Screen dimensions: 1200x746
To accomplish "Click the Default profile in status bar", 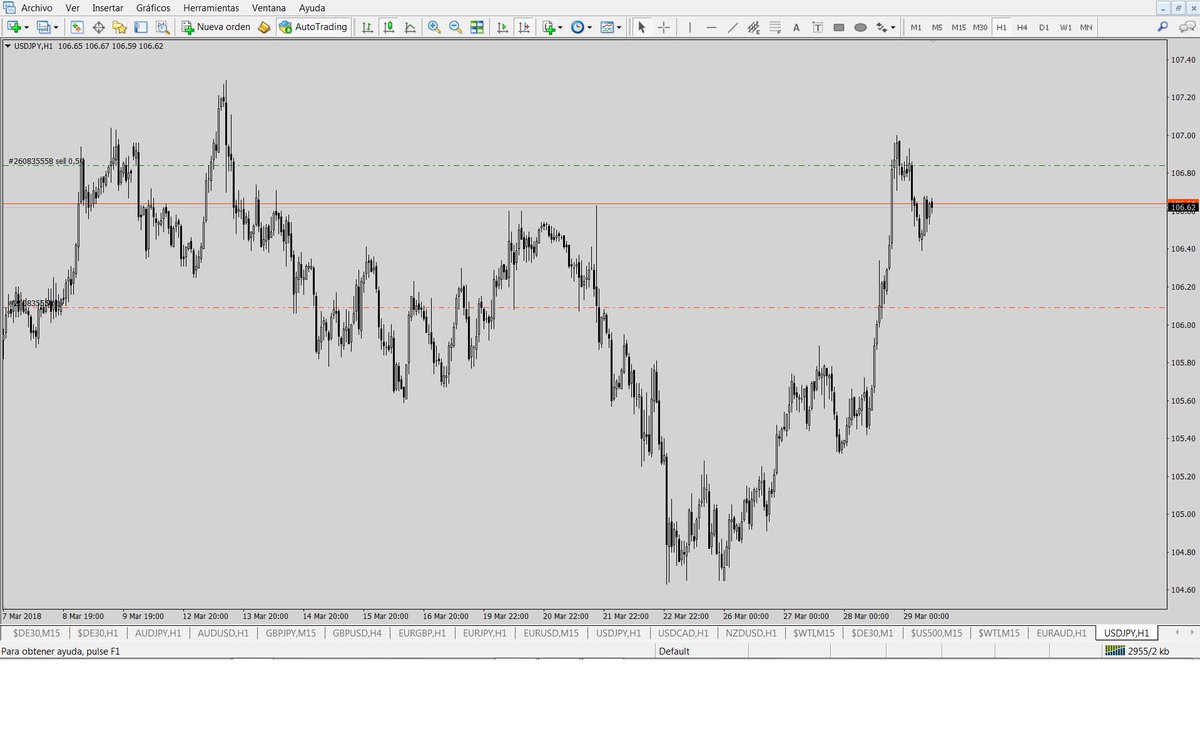I will [x=673, y=651].
